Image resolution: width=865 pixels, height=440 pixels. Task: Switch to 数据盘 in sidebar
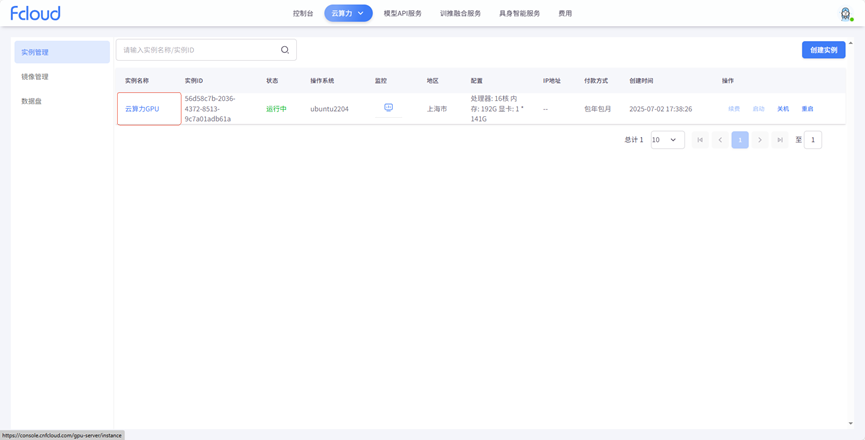[x=32, y=101]
